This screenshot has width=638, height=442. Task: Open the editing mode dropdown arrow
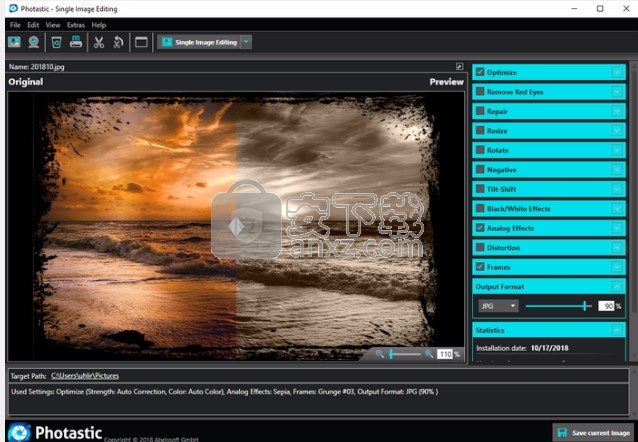click(x=246, y=42)
